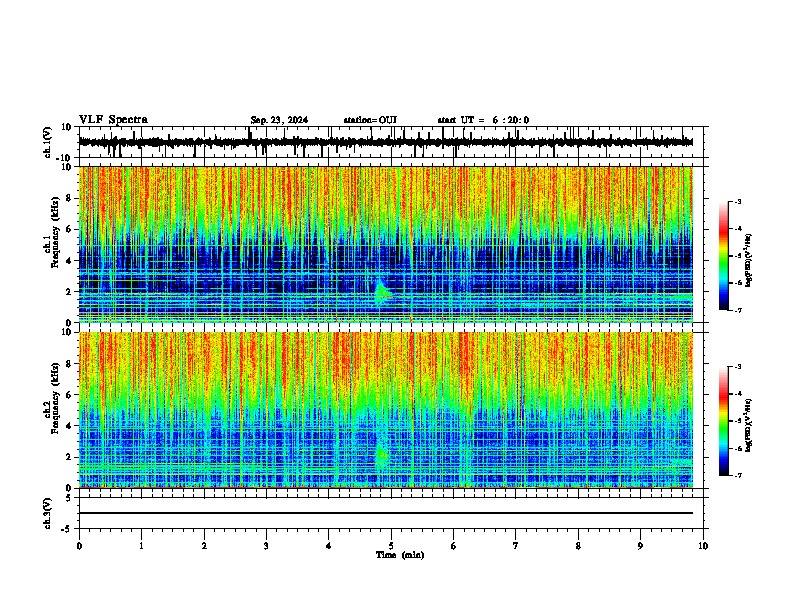Screen dimensions: 792x612
Task: Click the time axis tick label "9"
Action: pos(640,546)
